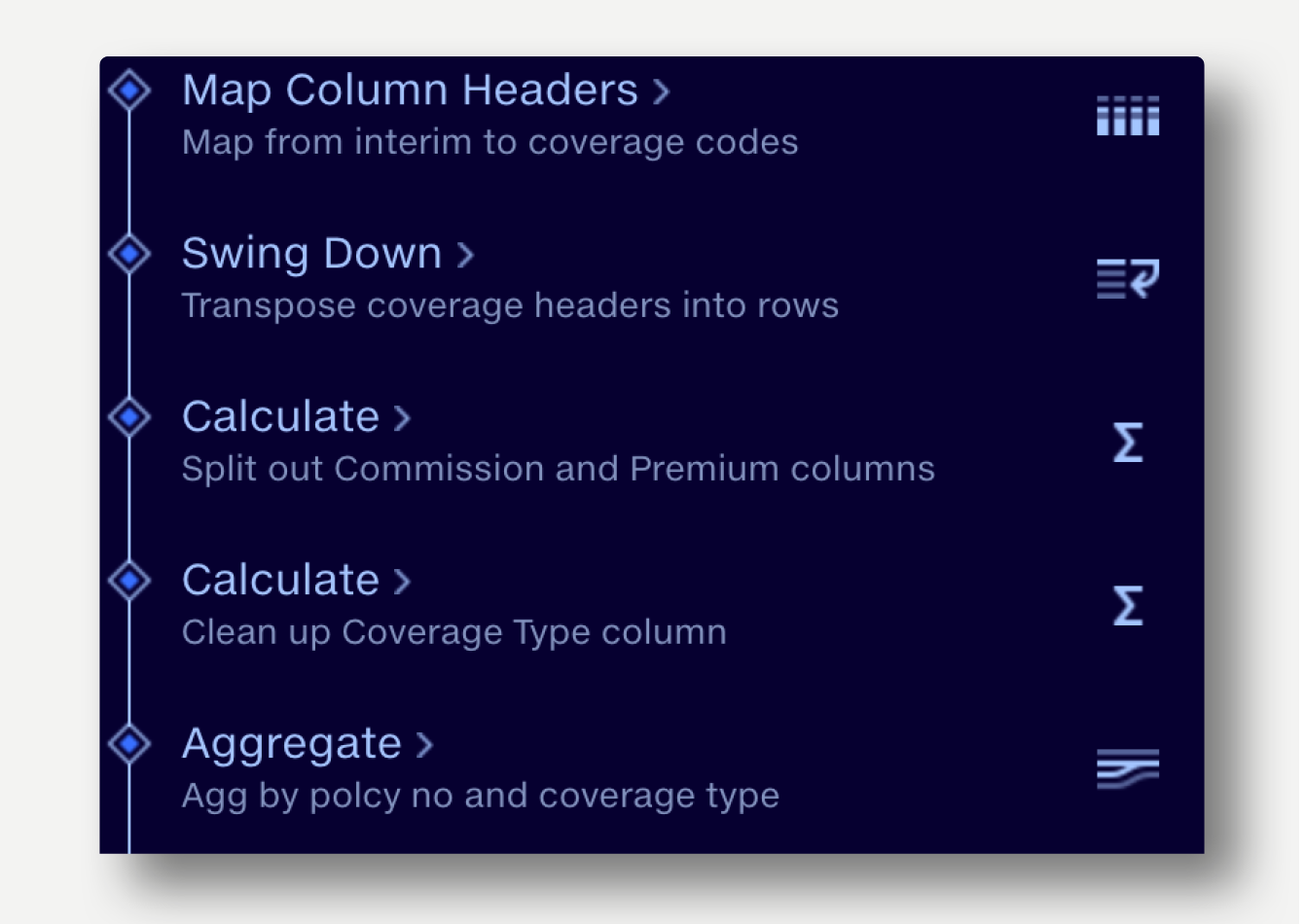Image resolution: width=1304 pixels, height=924 pixels.
Task: Open the Swing Down step title
Action: 311,254
